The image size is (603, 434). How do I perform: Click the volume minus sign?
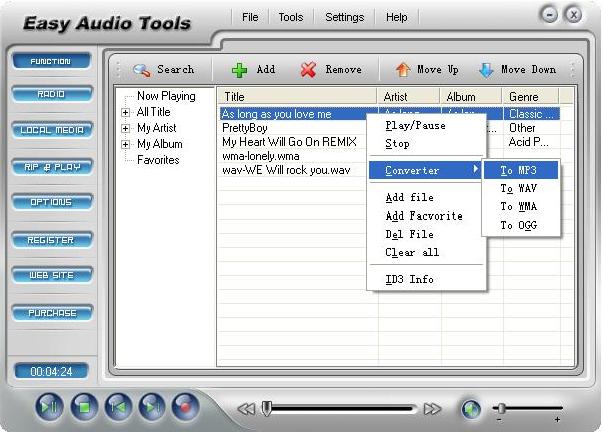click(499, 420)
